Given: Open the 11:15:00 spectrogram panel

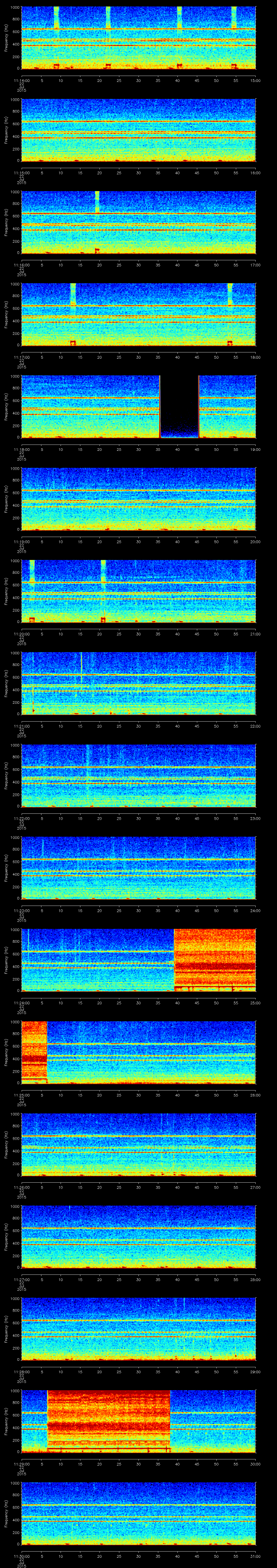Looking at the screenshot, I should [x=138, y=130].
